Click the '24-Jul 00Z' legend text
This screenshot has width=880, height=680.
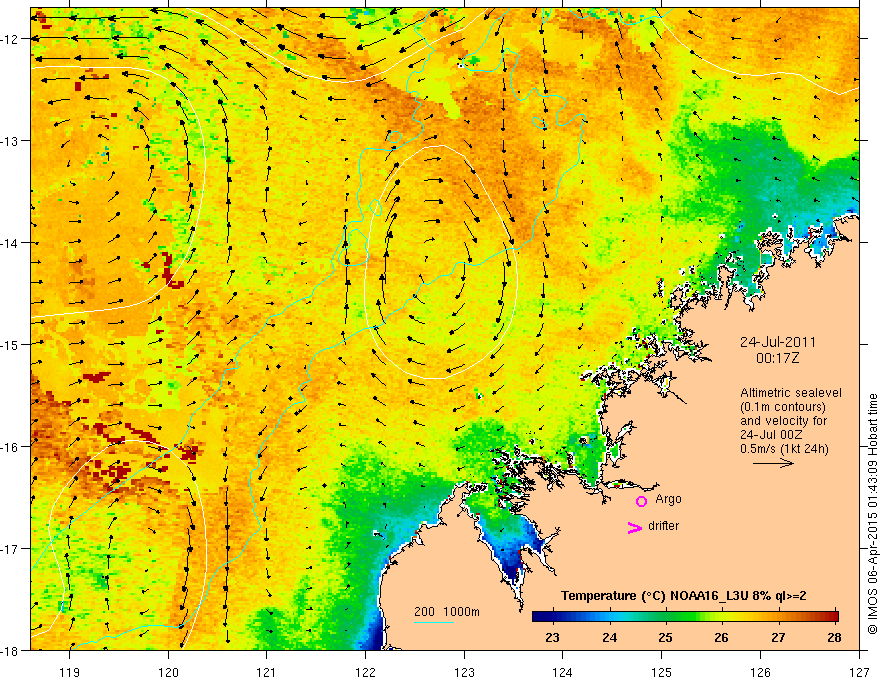point(771,435)
